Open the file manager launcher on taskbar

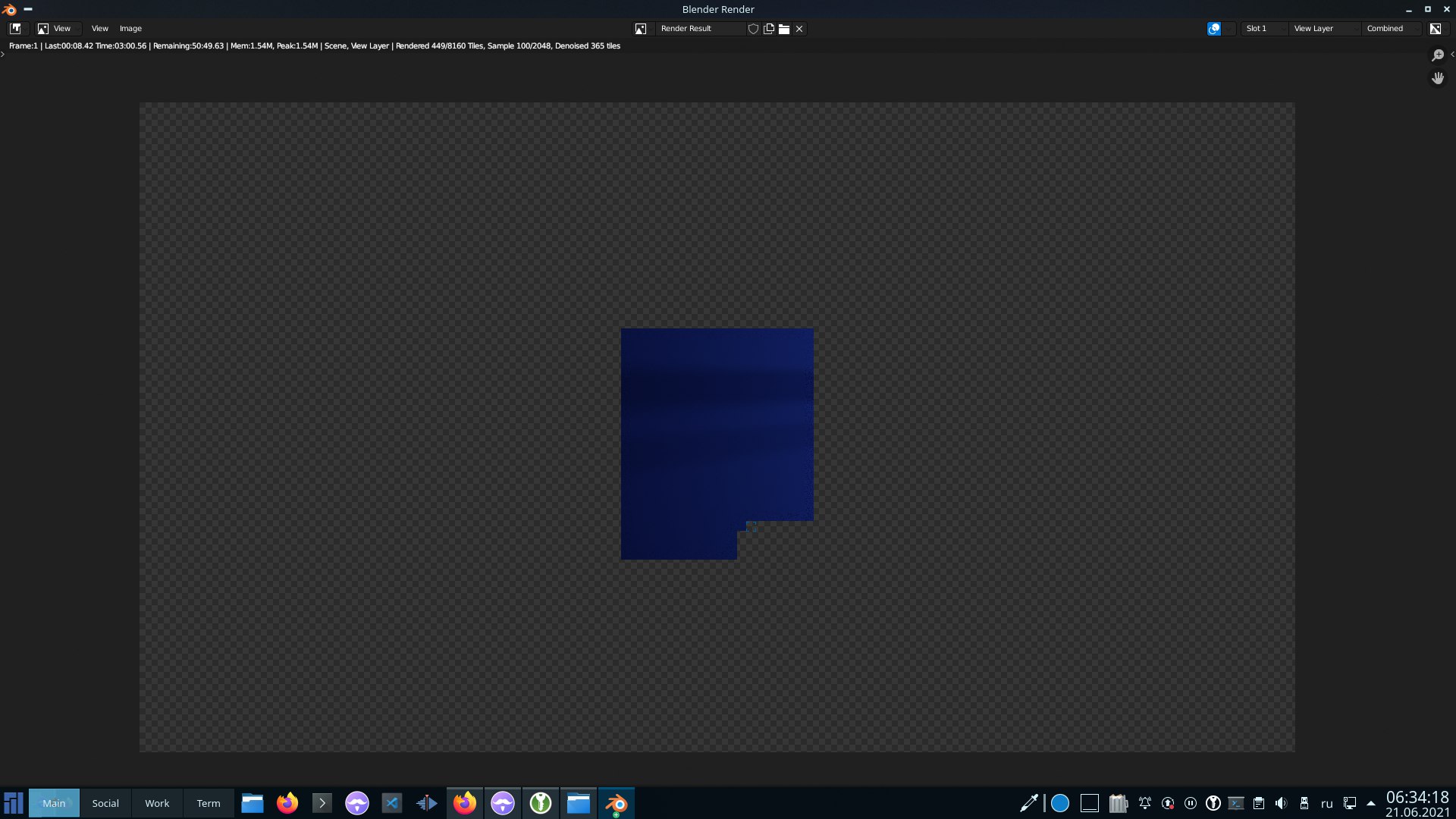point(253,803)
